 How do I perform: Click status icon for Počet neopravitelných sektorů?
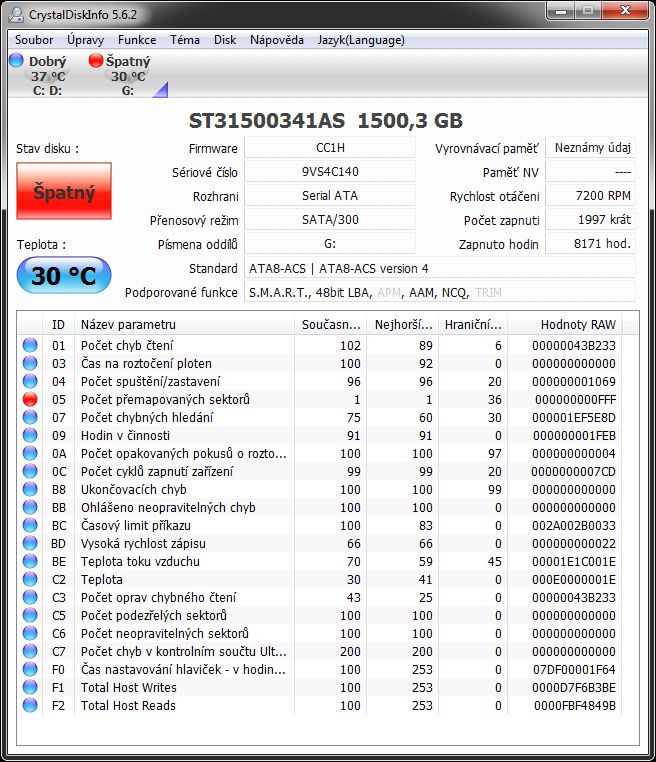pyautogui.click(x=30, y=633)
